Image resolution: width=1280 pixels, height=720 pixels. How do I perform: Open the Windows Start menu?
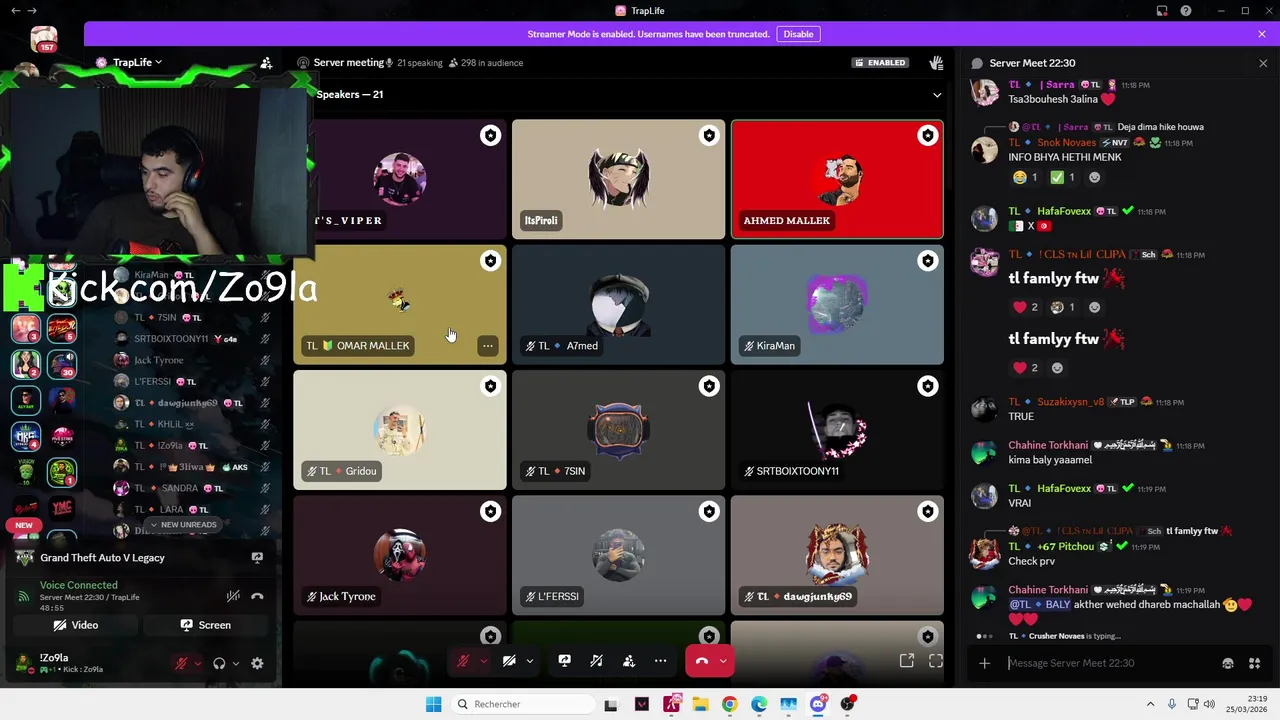pos(433,704)
